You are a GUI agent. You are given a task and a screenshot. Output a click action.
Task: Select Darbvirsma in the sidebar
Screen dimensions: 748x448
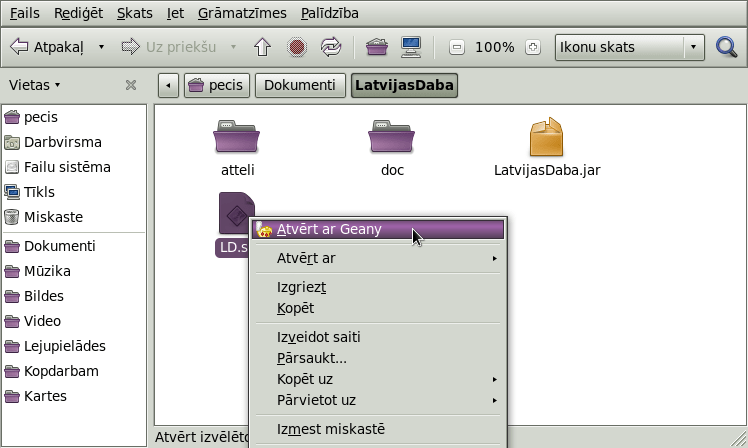[x=74, y=142]
